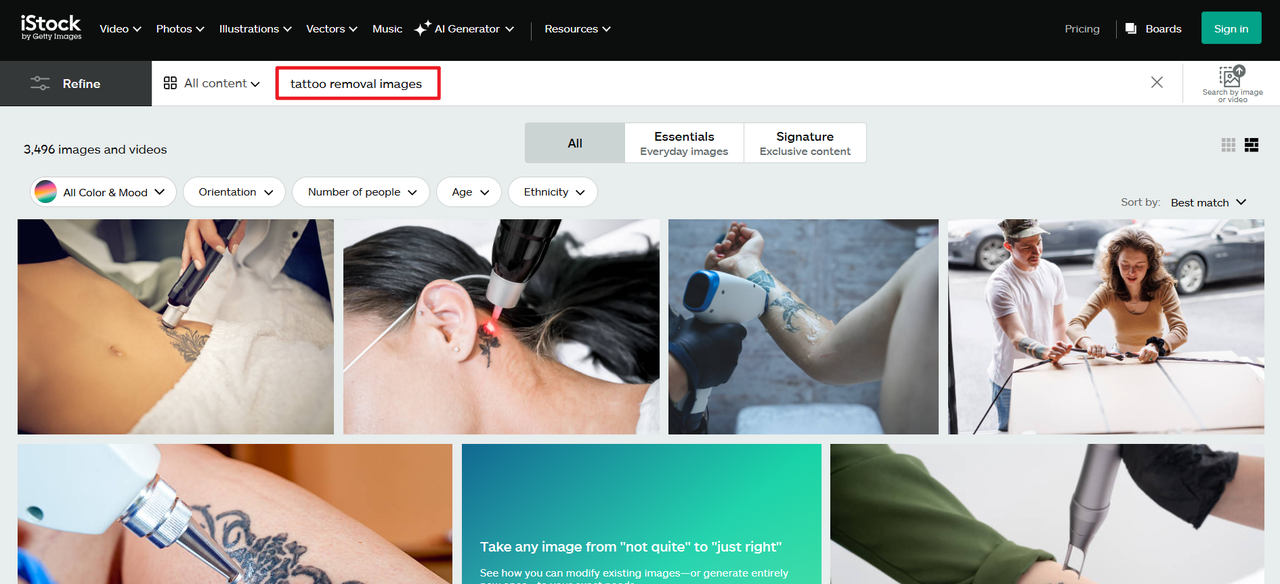Viewport: 1280px width, 584px height.
Task: Open the Age filter dropdown
Action: (x=469, y=192)
